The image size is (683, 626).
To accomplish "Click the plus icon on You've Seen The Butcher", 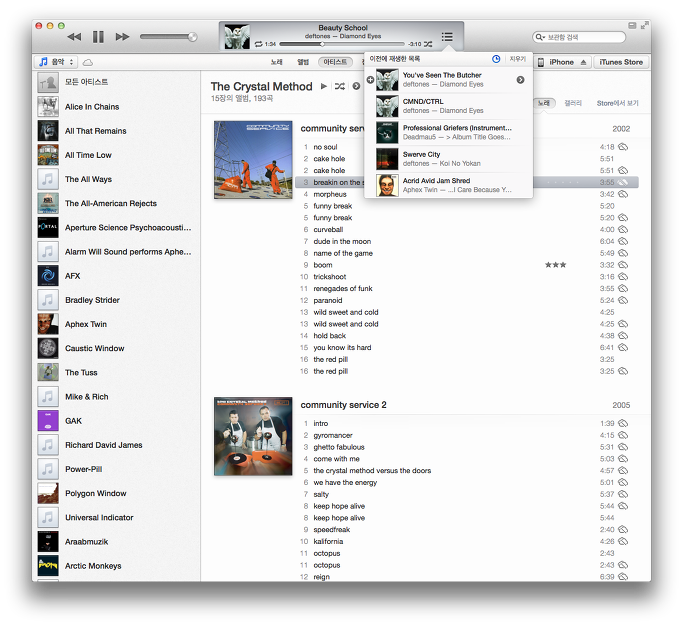I will click(x=370, y=80).
